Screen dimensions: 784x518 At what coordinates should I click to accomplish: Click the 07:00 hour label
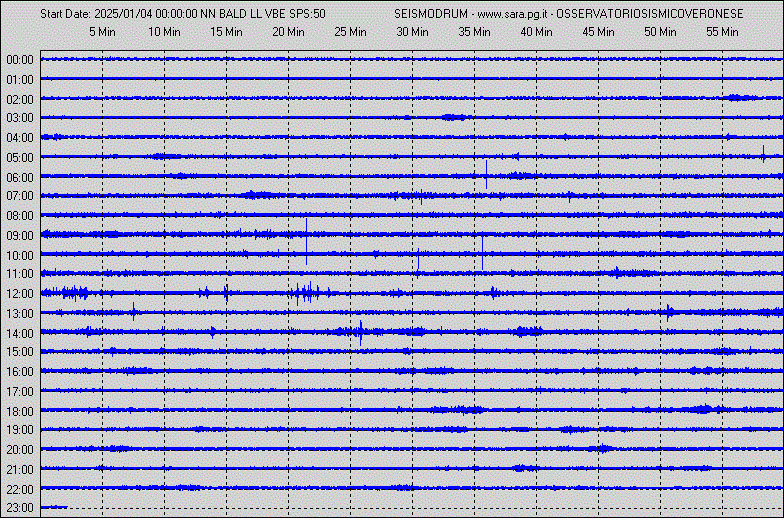[x=20, y=196]
